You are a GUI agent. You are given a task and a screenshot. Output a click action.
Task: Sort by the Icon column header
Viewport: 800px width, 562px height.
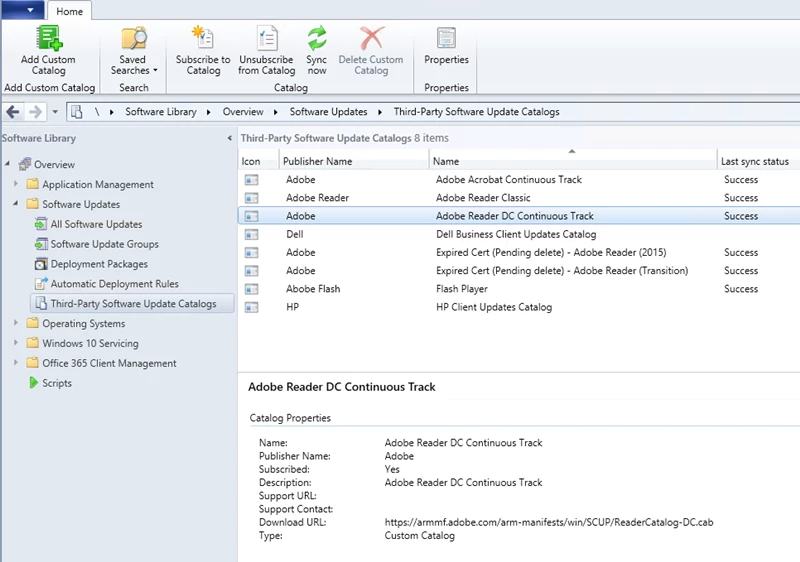pyautogui.click(x=259, y=161)
